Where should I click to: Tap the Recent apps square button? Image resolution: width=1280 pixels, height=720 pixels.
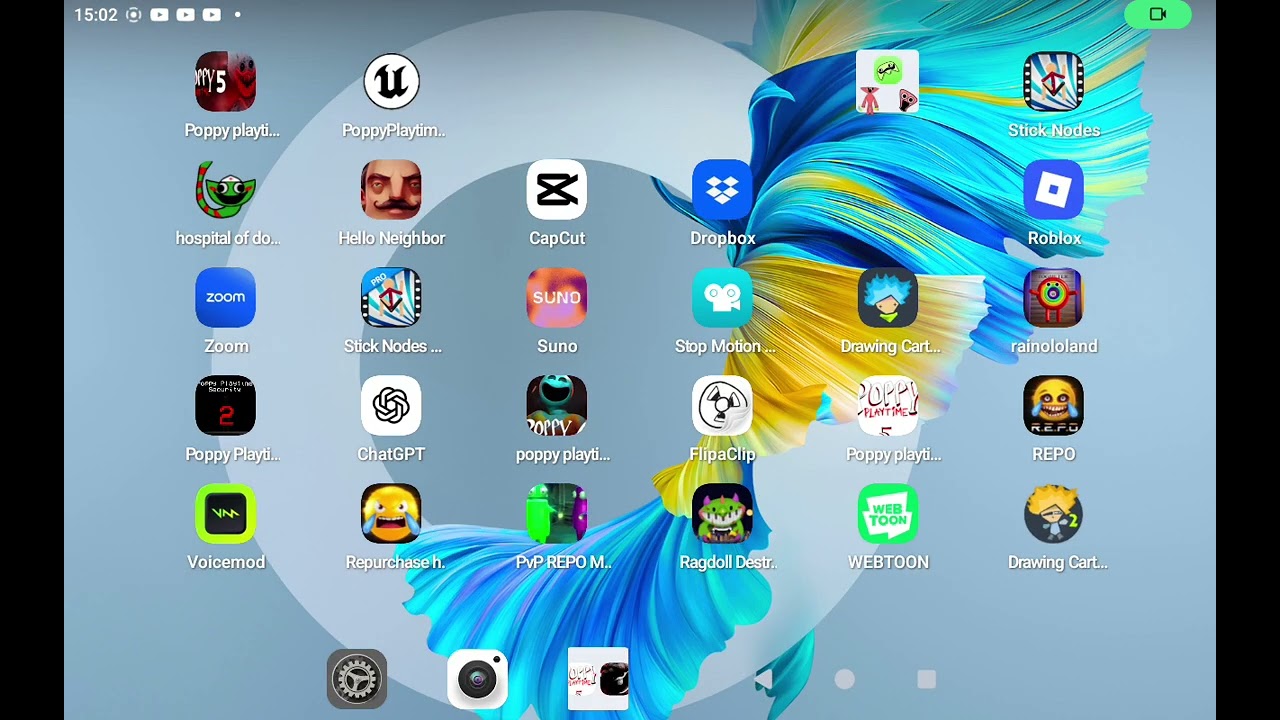(927, 680)
